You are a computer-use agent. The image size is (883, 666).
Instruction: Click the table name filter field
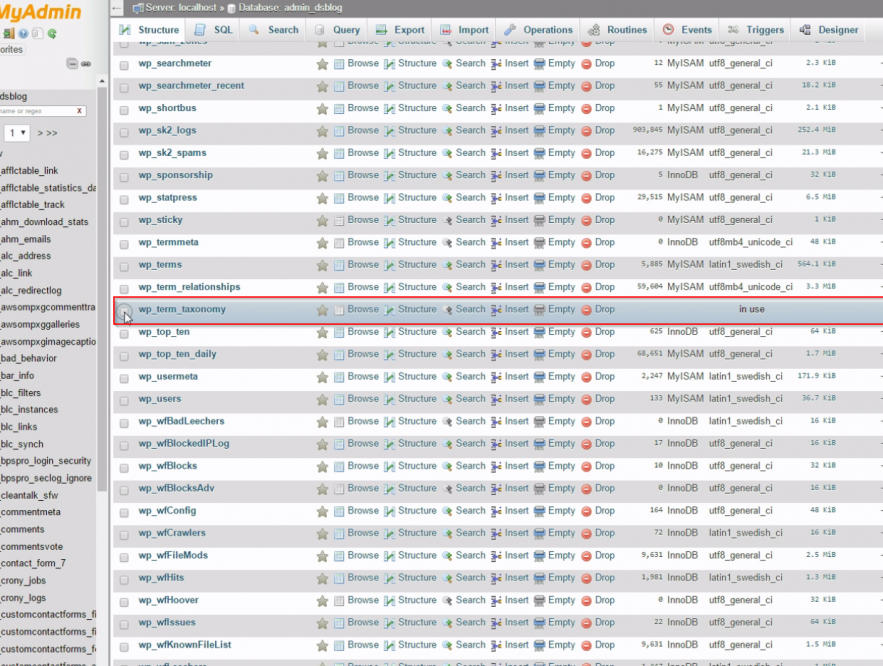point(36,111)
